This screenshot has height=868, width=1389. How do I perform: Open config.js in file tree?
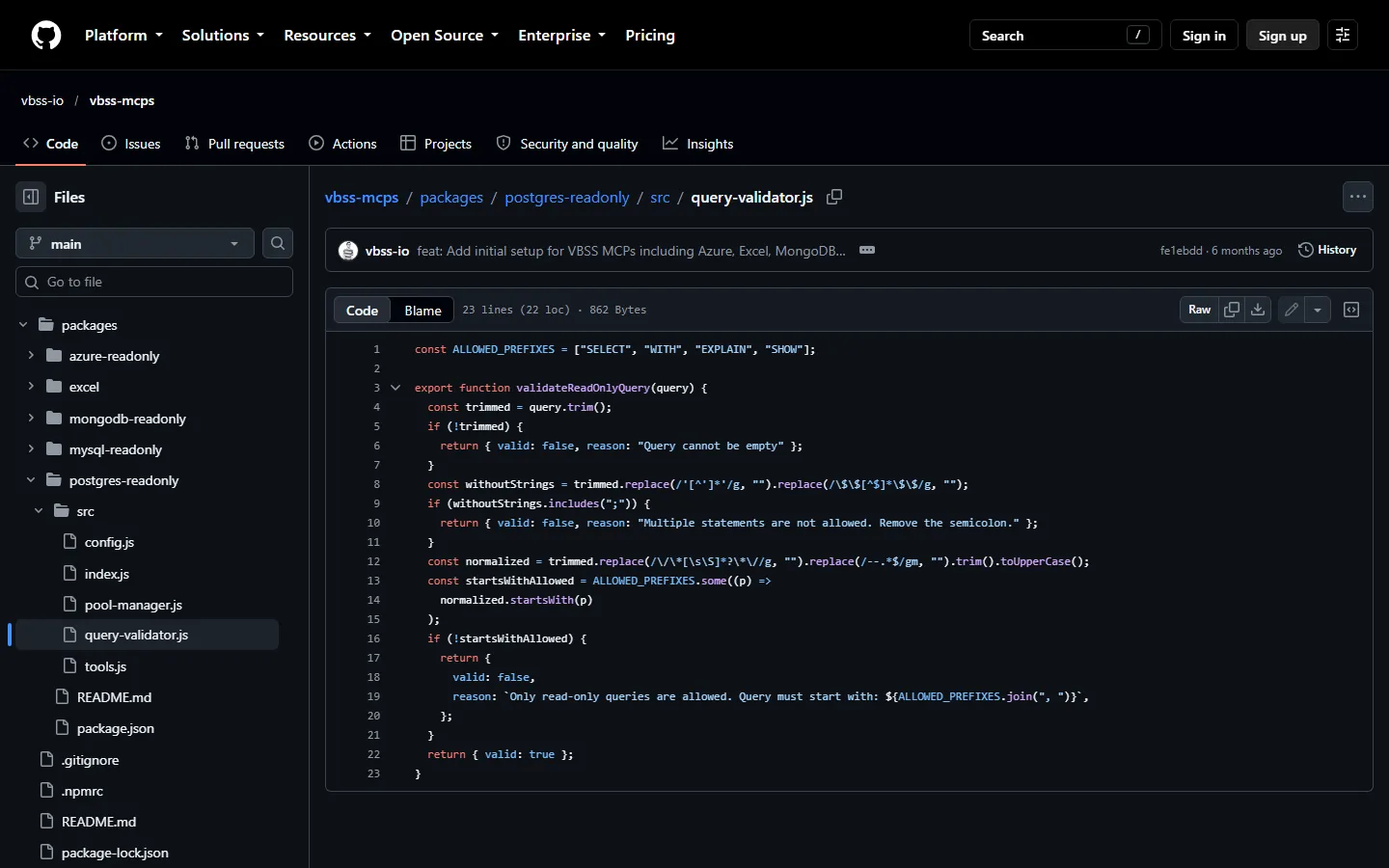click(x=109, y=542)
